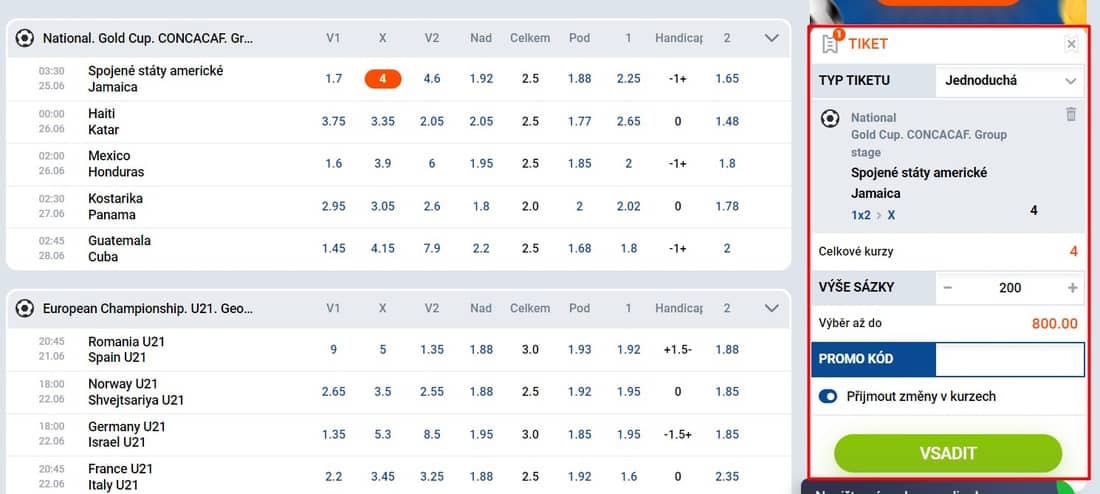Toggle 'Přijmout změny v kurzech' switch
Screen dimensions: 1100x494
(829, 396)
